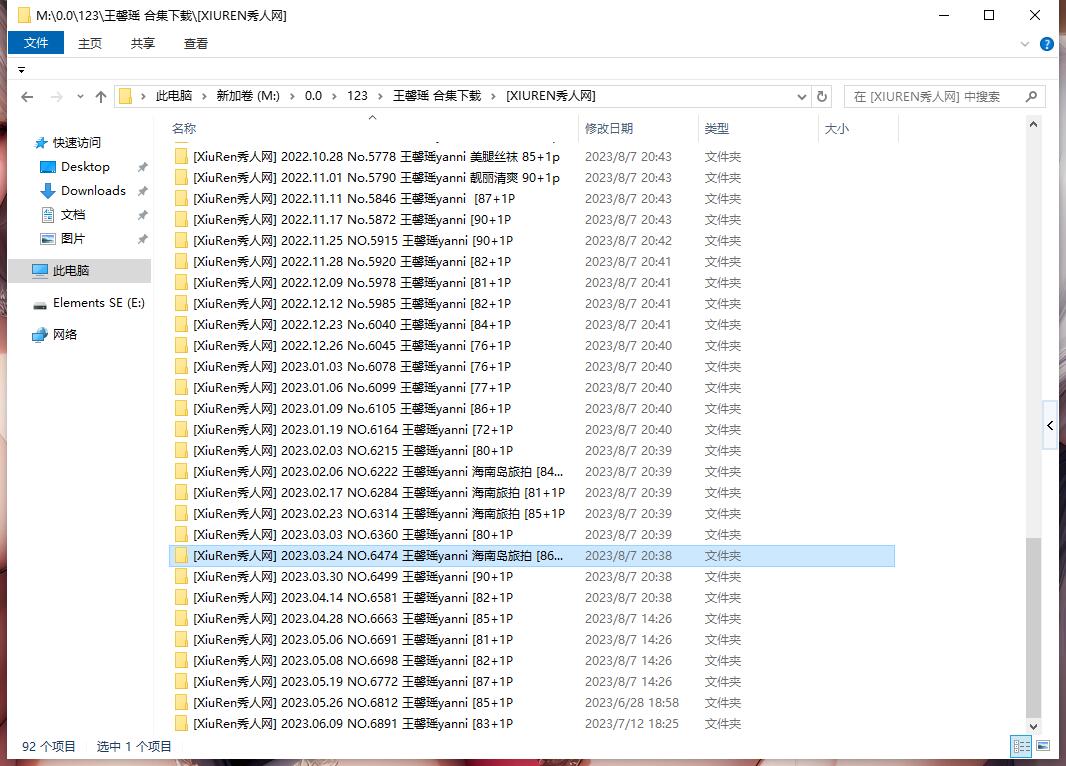Open recent locations dropdown
Screen dimensions: 1066x766
coord(80,97)
